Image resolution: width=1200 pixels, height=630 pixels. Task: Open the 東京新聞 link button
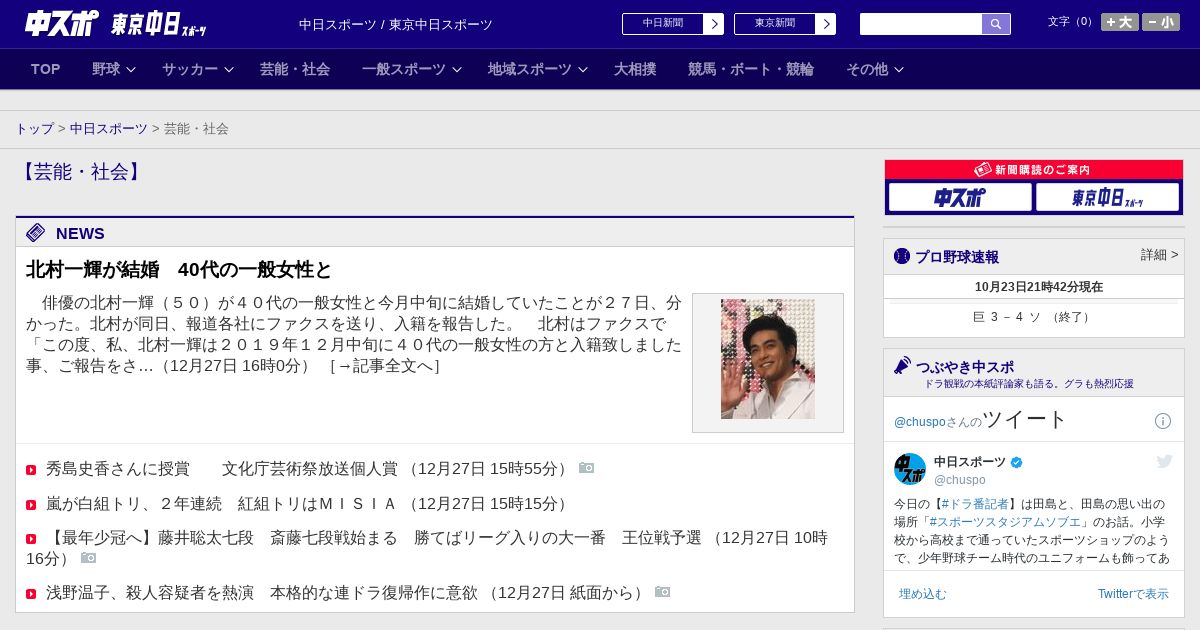(x=775, y=24)
